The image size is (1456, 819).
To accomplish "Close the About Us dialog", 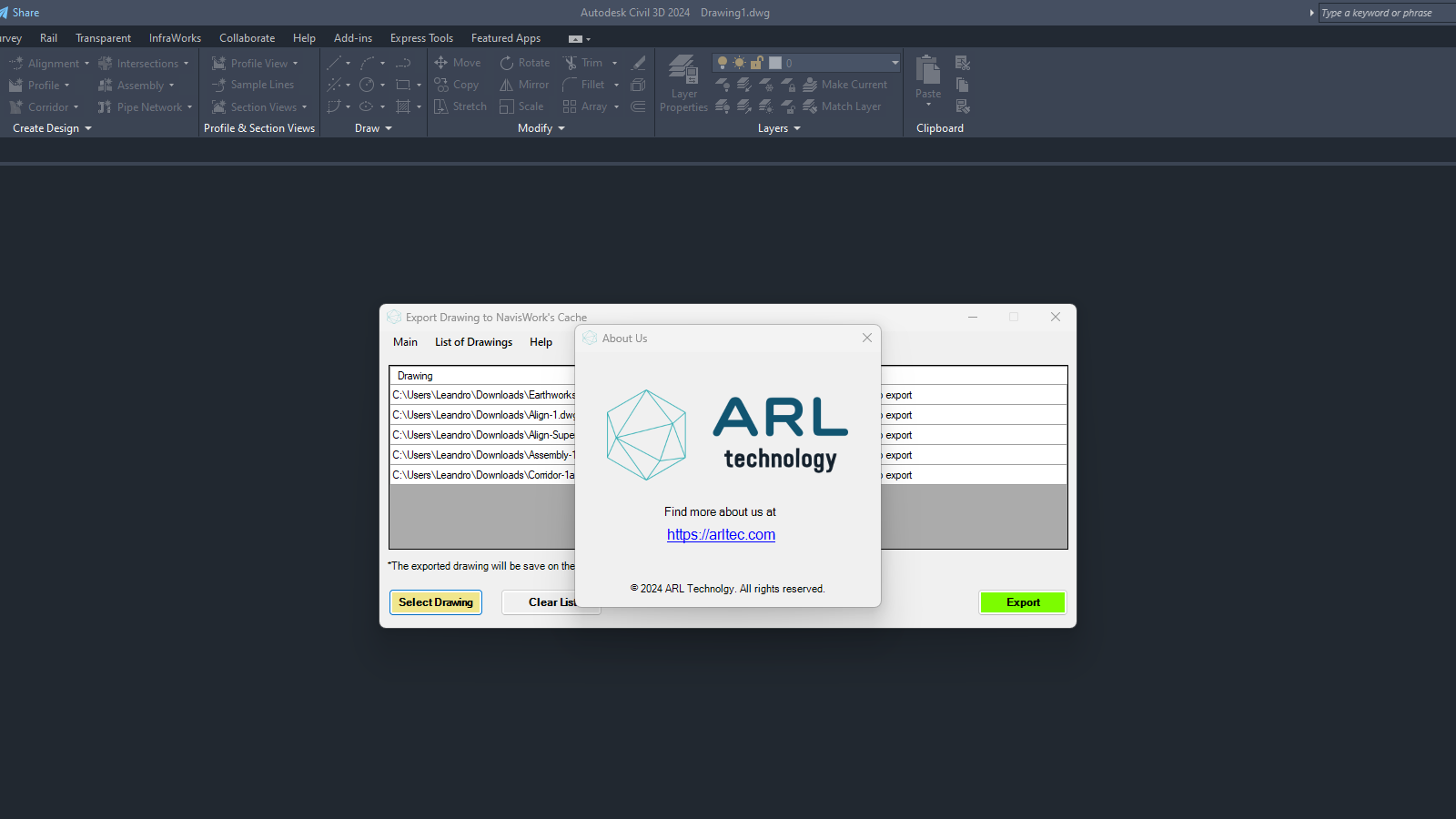I will (x=867, y=338).
